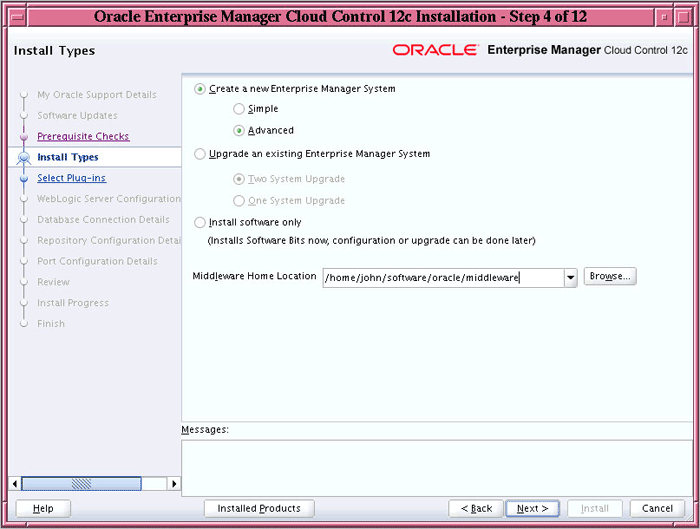Open the window menu button in title bar
700x529 pixels.
(x=17, y=17)
